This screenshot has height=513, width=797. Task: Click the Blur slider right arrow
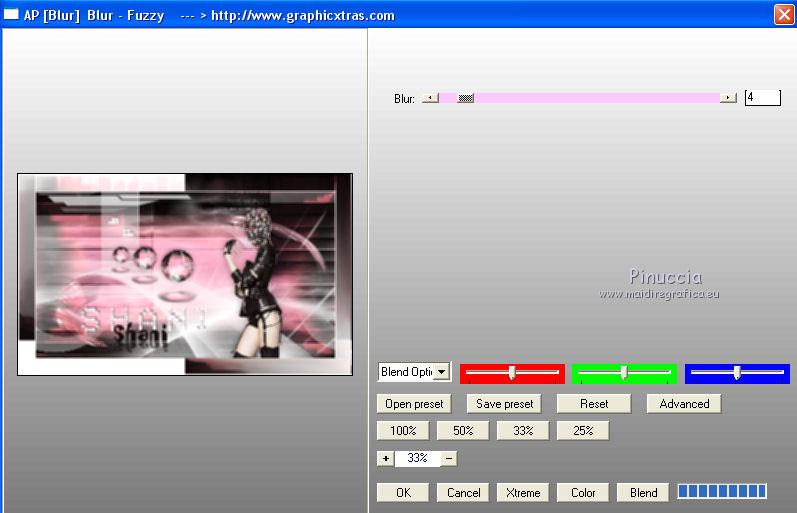tap(728, 98)
